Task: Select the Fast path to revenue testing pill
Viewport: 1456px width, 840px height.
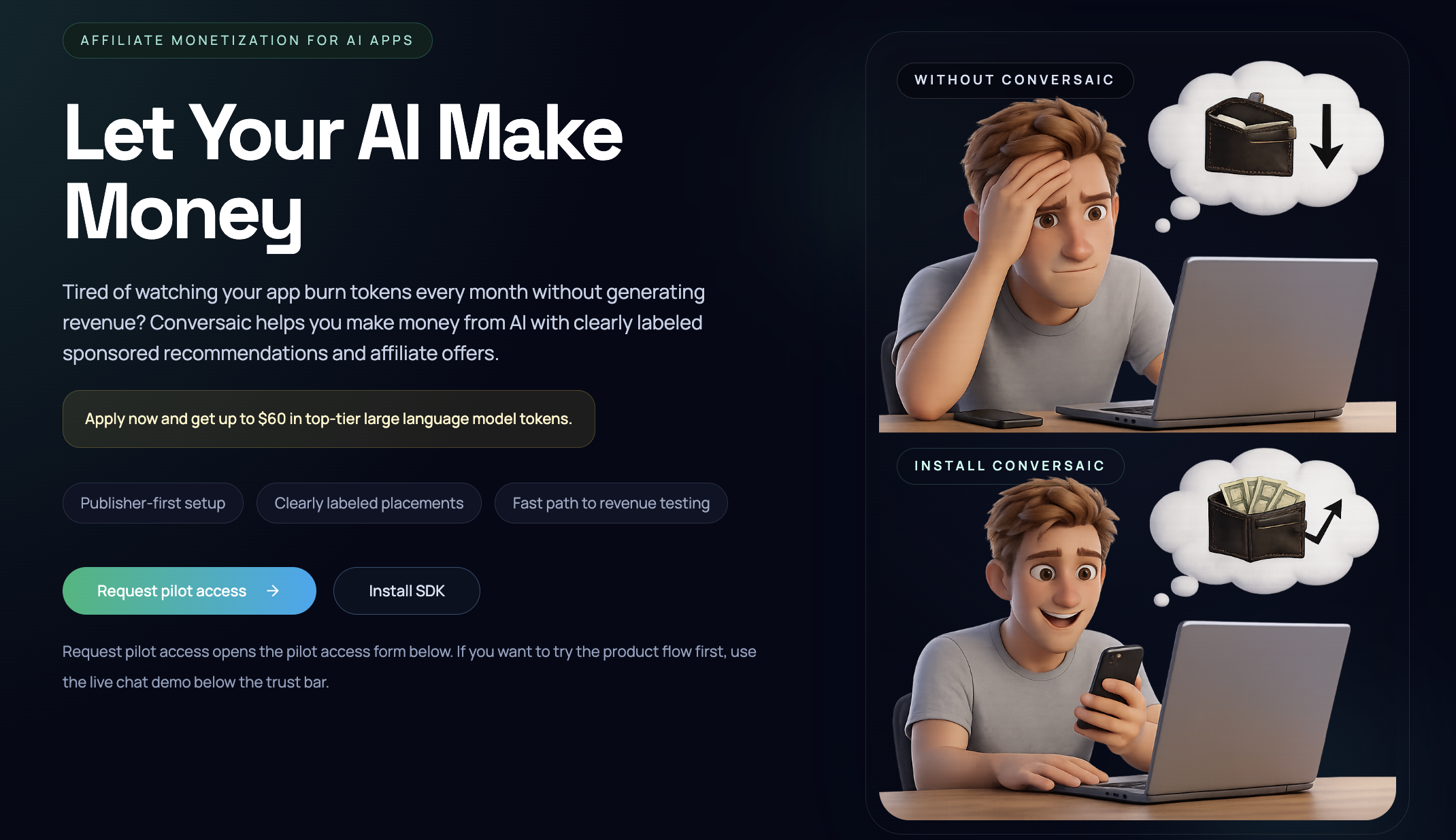Action: coord(611,503)
